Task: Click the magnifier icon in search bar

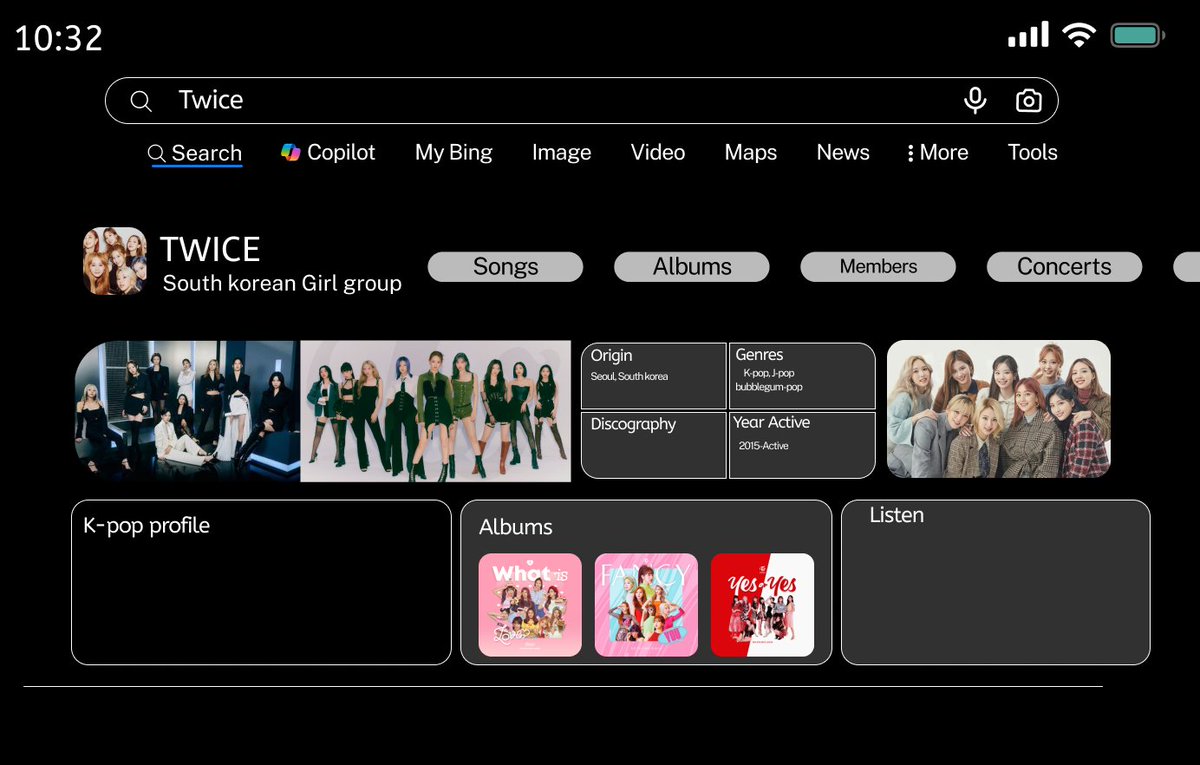Action: [x=141, y=101]
